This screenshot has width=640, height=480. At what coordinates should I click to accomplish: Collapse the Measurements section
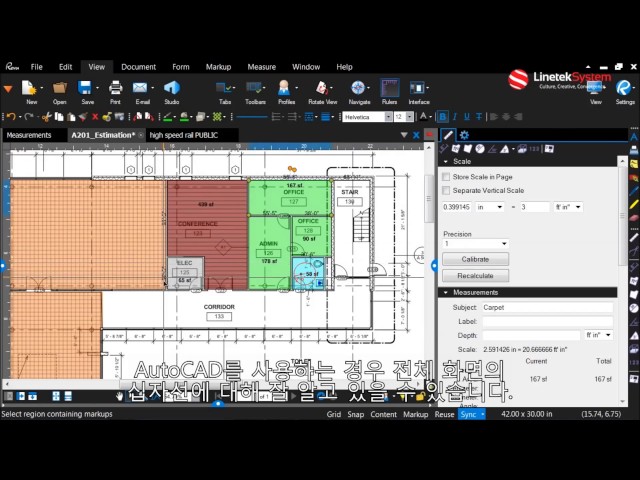pos(446,293)
